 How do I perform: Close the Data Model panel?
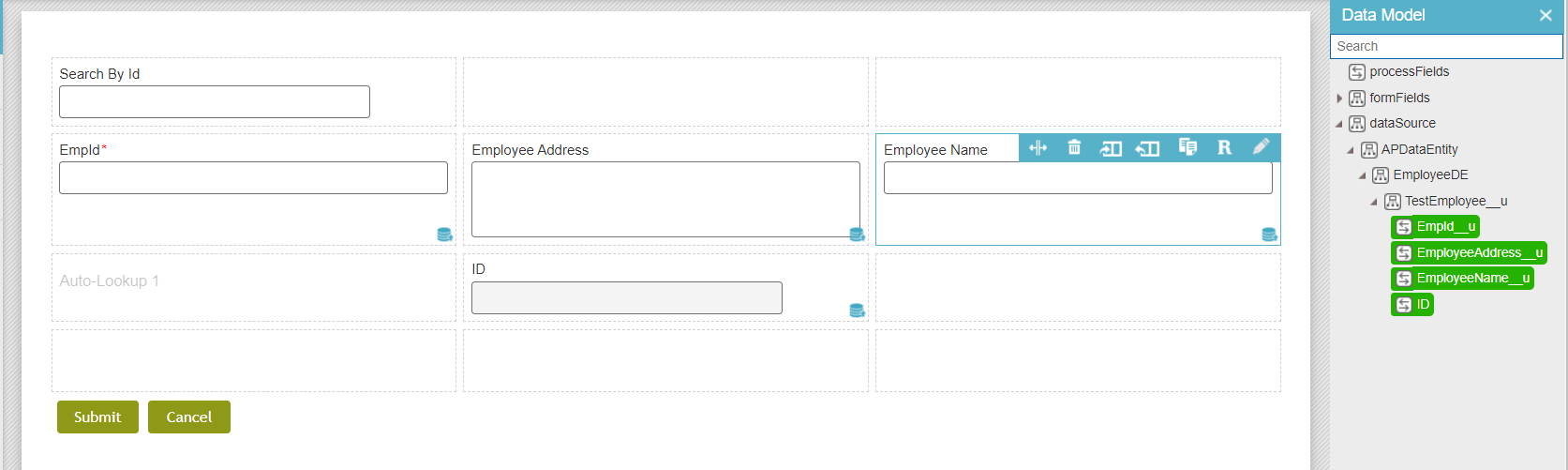click(x=1546, y=15)
